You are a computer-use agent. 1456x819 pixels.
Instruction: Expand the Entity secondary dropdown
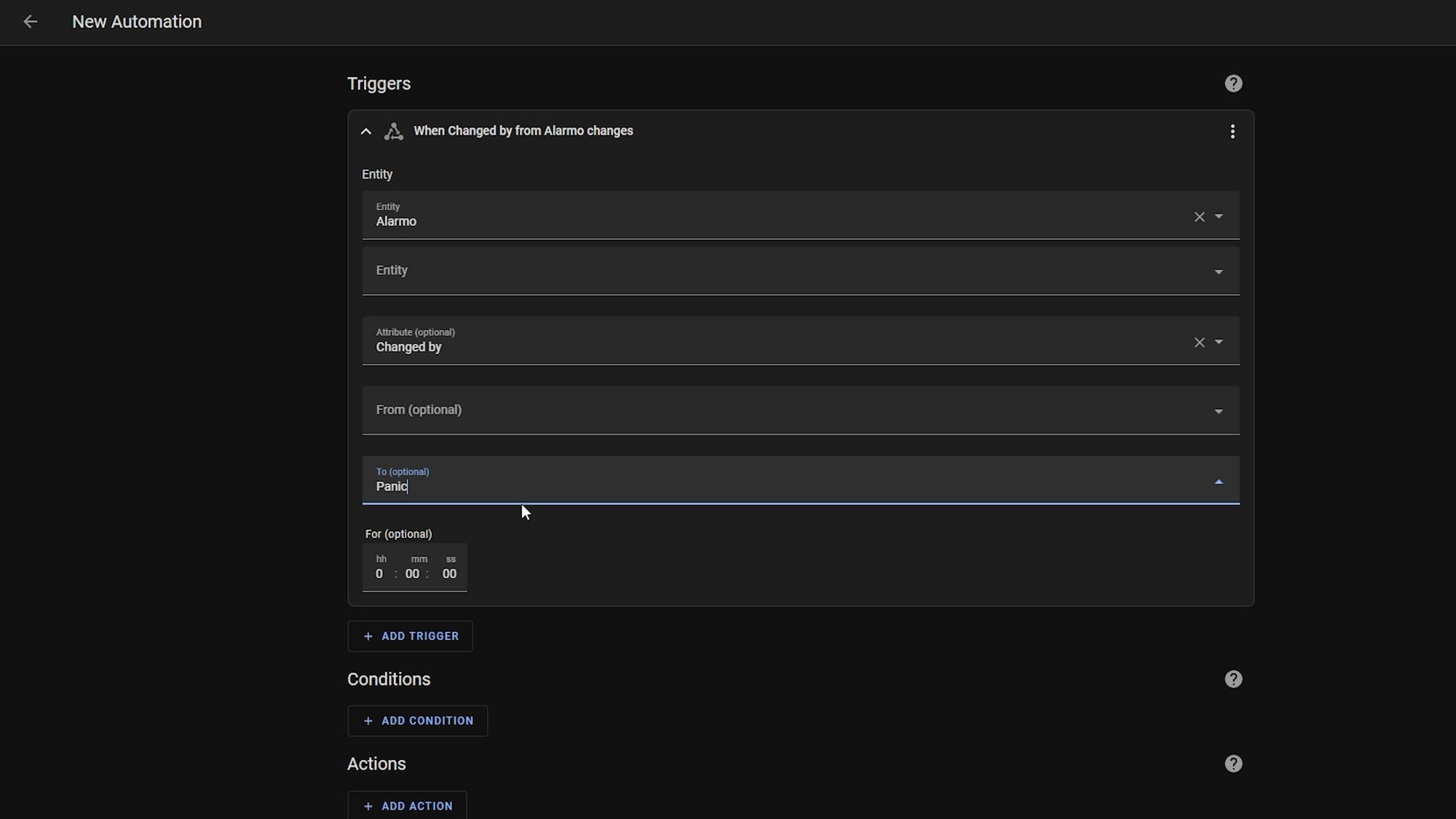pyautogui.click(x=1218, y=270)
